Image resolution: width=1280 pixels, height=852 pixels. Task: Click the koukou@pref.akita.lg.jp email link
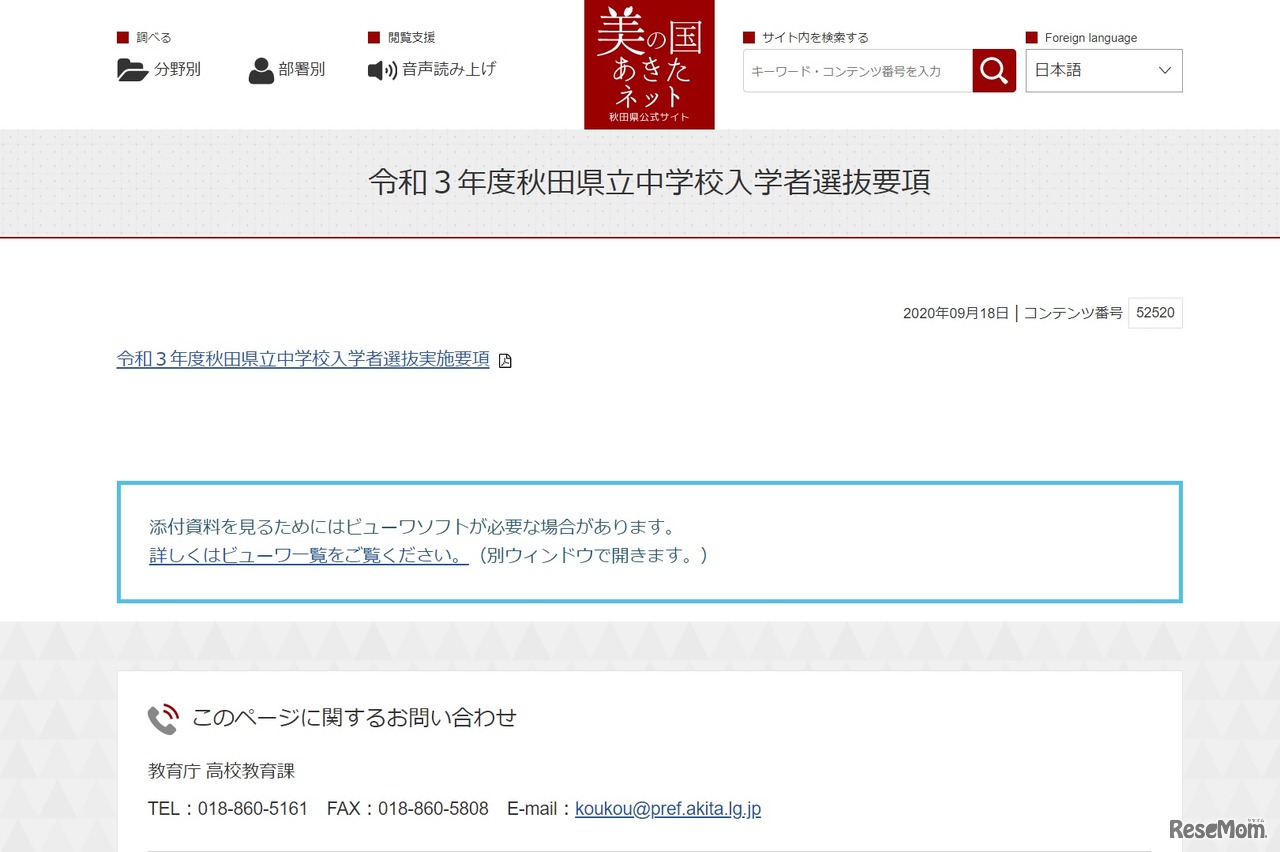point(668,808)
